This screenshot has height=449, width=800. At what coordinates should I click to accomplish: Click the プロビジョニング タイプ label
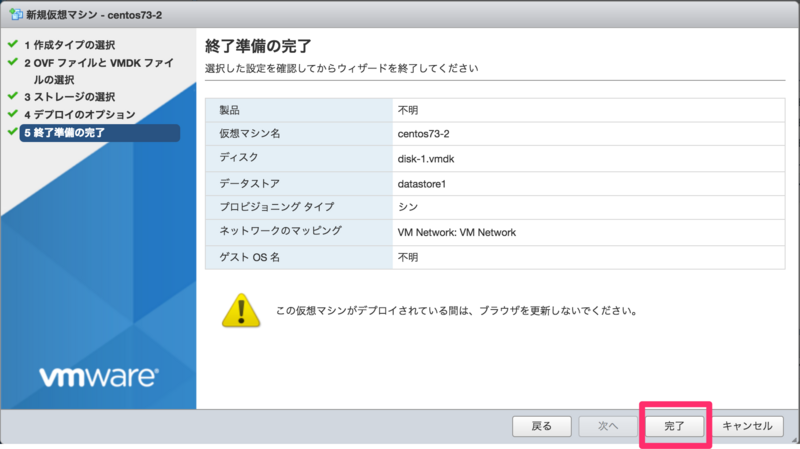(277, 207)
